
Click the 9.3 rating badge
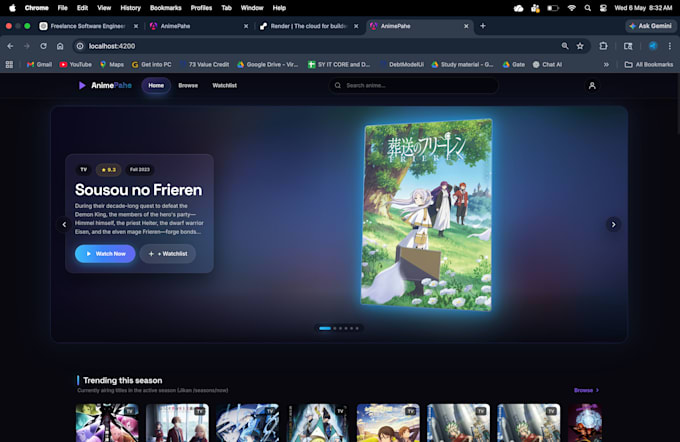[x=108, y=170]
